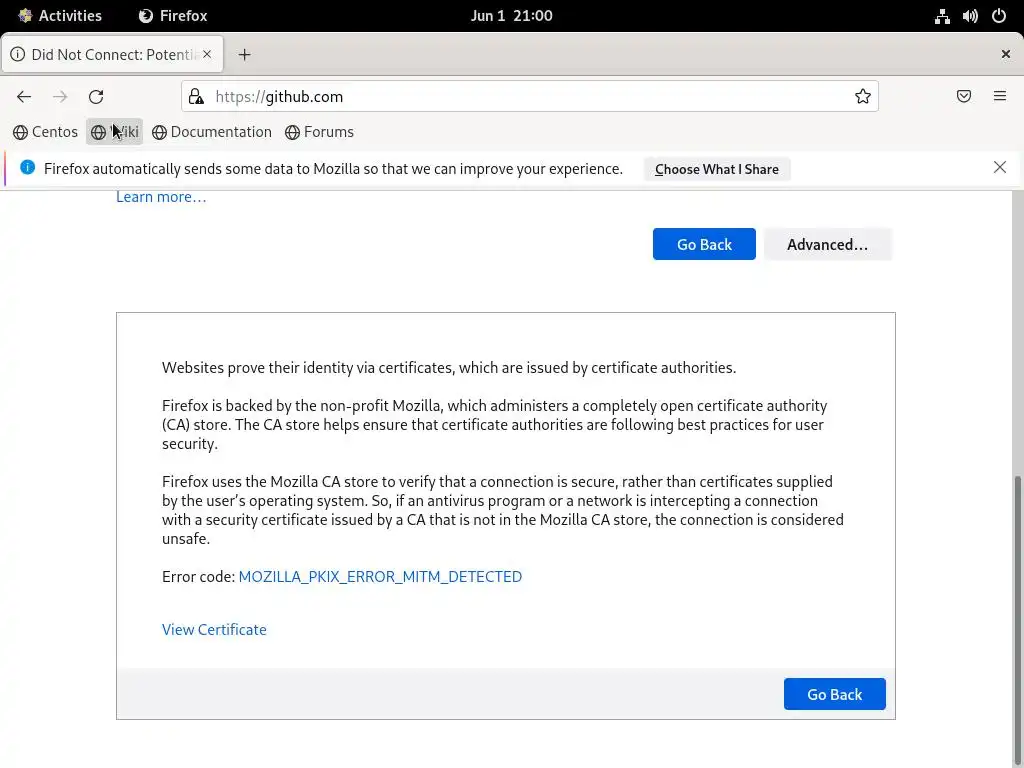Click the Forward navigation arrow

click(x=60, y=97)
